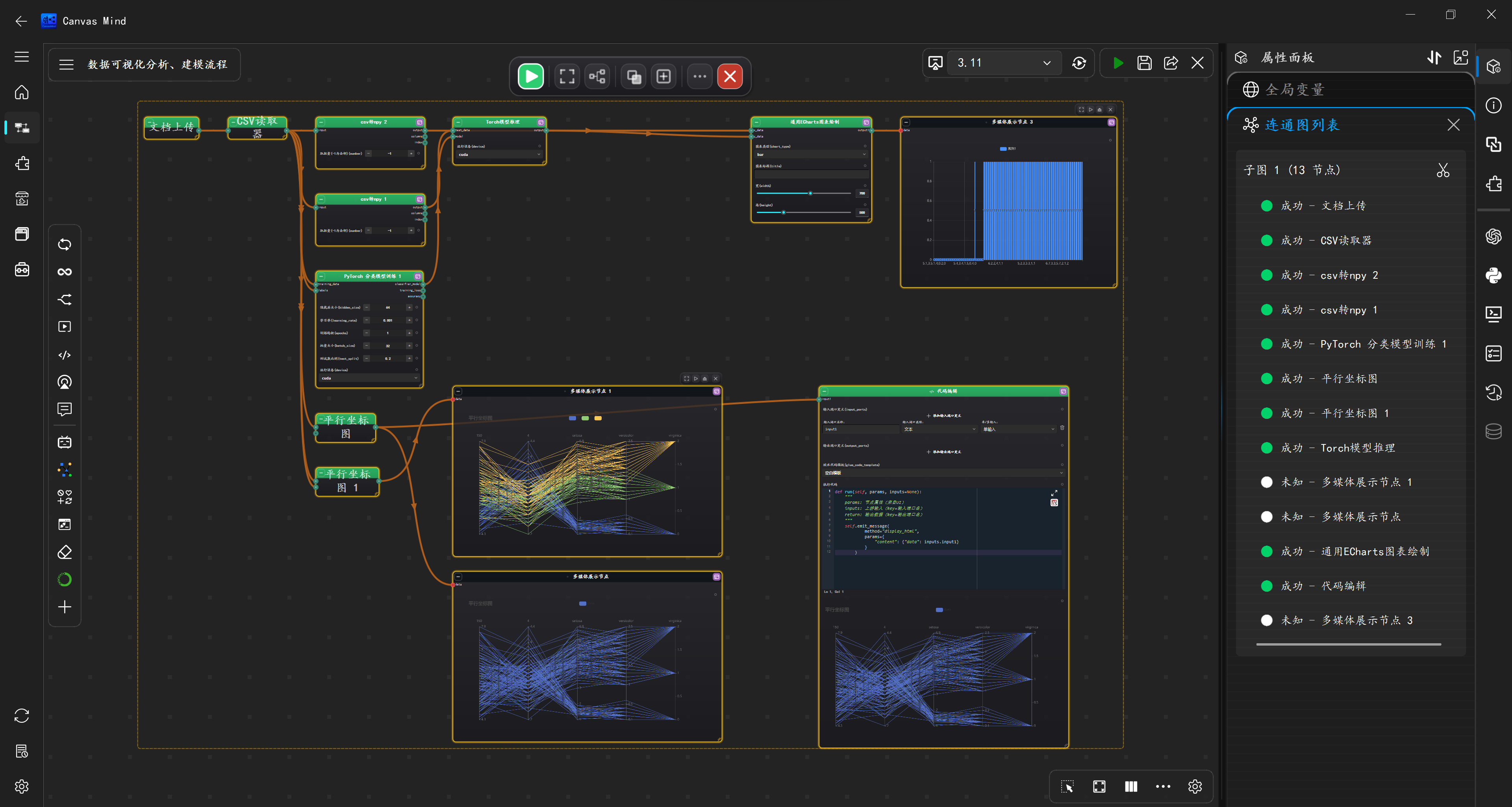Click the input1 port name field in 代码编辑
Screen dimensions: 1512x807
point(861,429)
